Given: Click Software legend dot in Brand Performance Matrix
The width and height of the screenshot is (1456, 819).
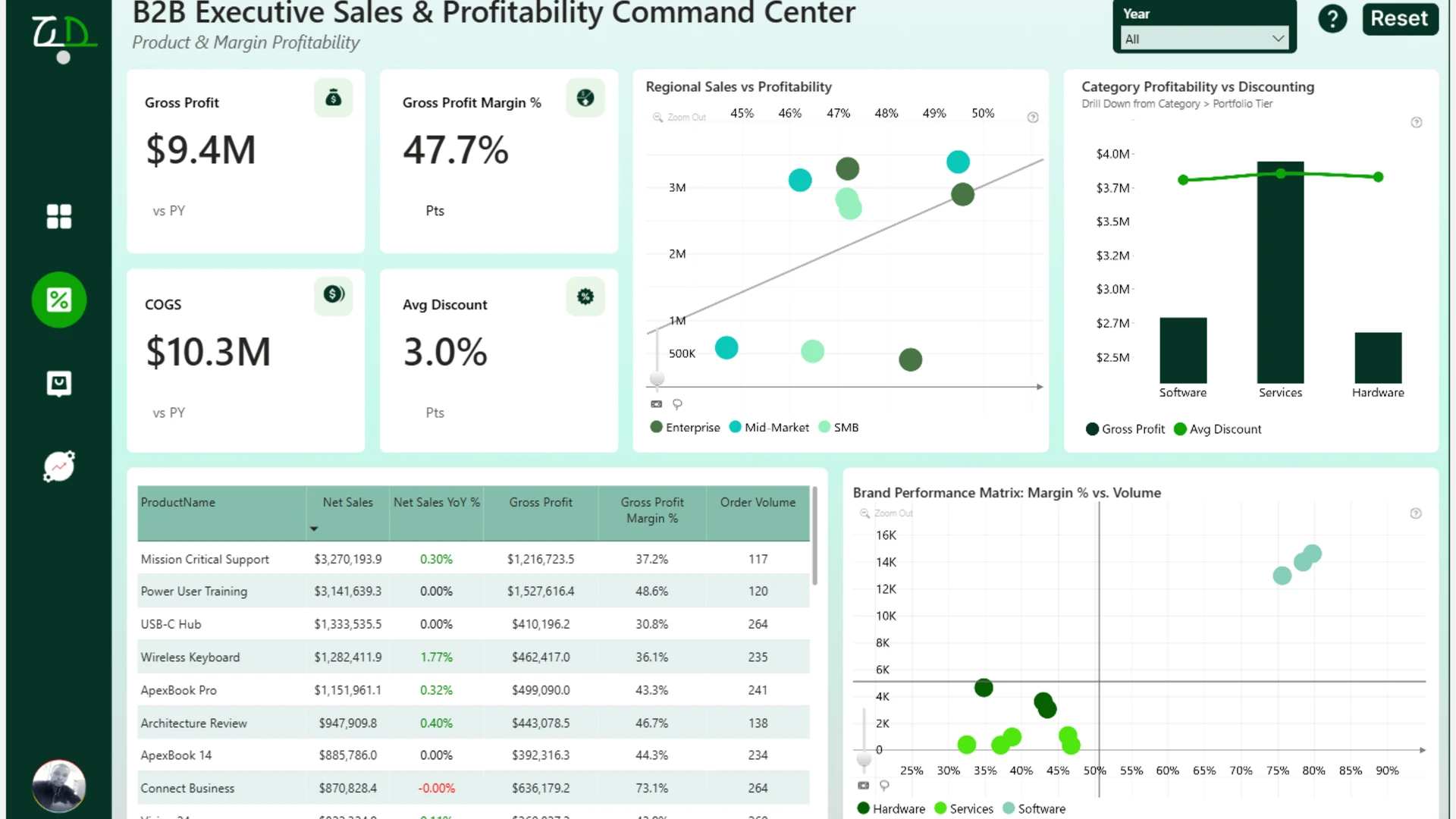Looking at the screenshot, I should [1009, 808].
